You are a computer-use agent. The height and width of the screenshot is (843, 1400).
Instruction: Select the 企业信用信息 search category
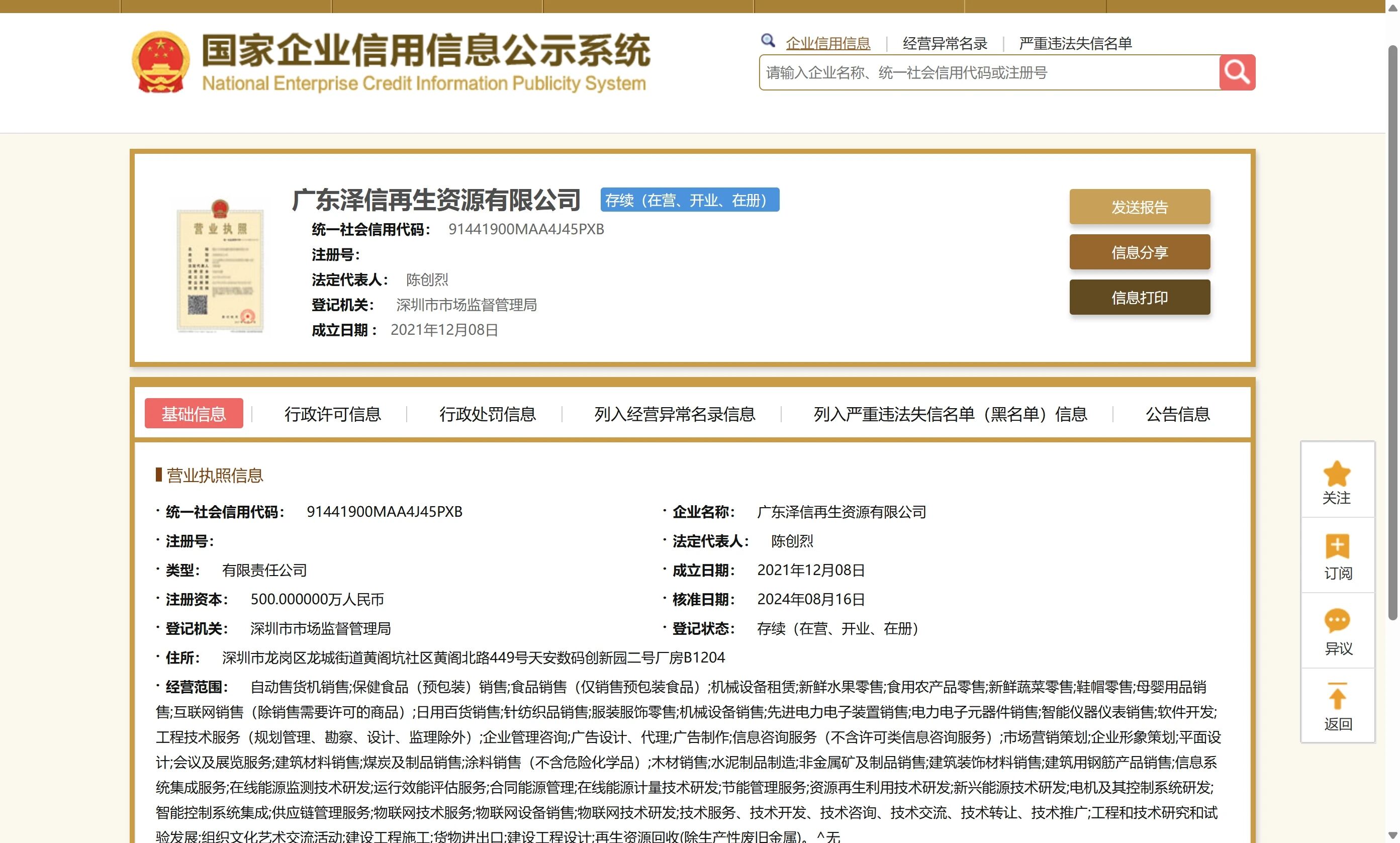coord(827,43)
